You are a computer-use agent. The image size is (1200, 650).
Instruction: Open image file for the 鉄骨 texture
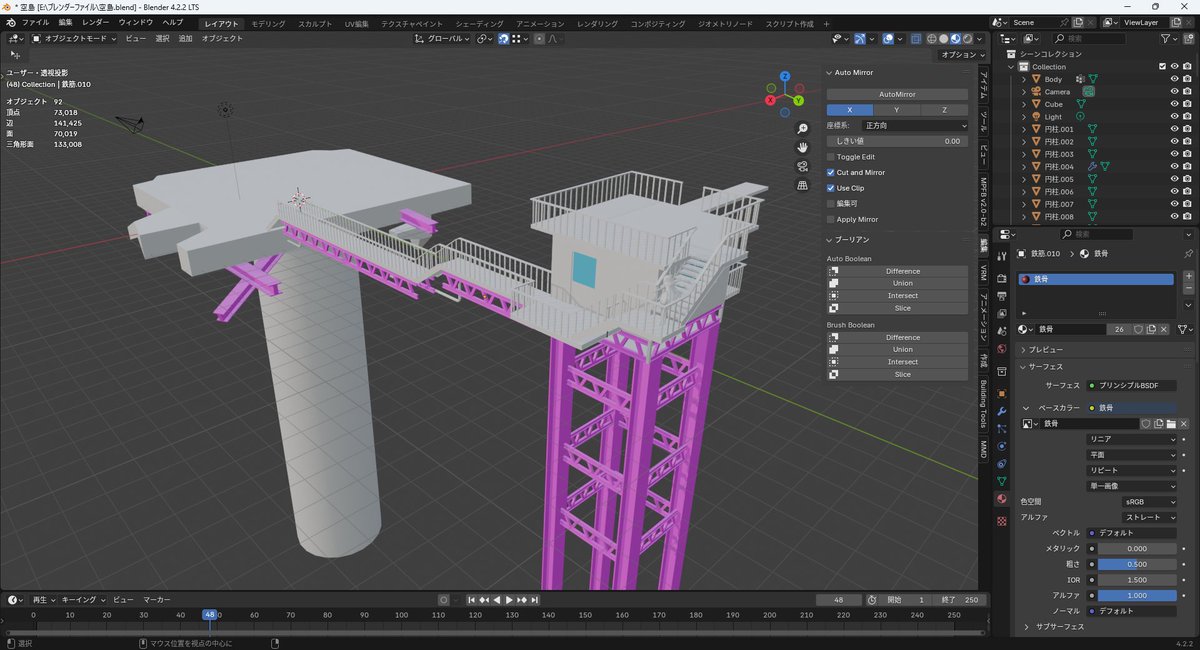tap(1171, 424)
